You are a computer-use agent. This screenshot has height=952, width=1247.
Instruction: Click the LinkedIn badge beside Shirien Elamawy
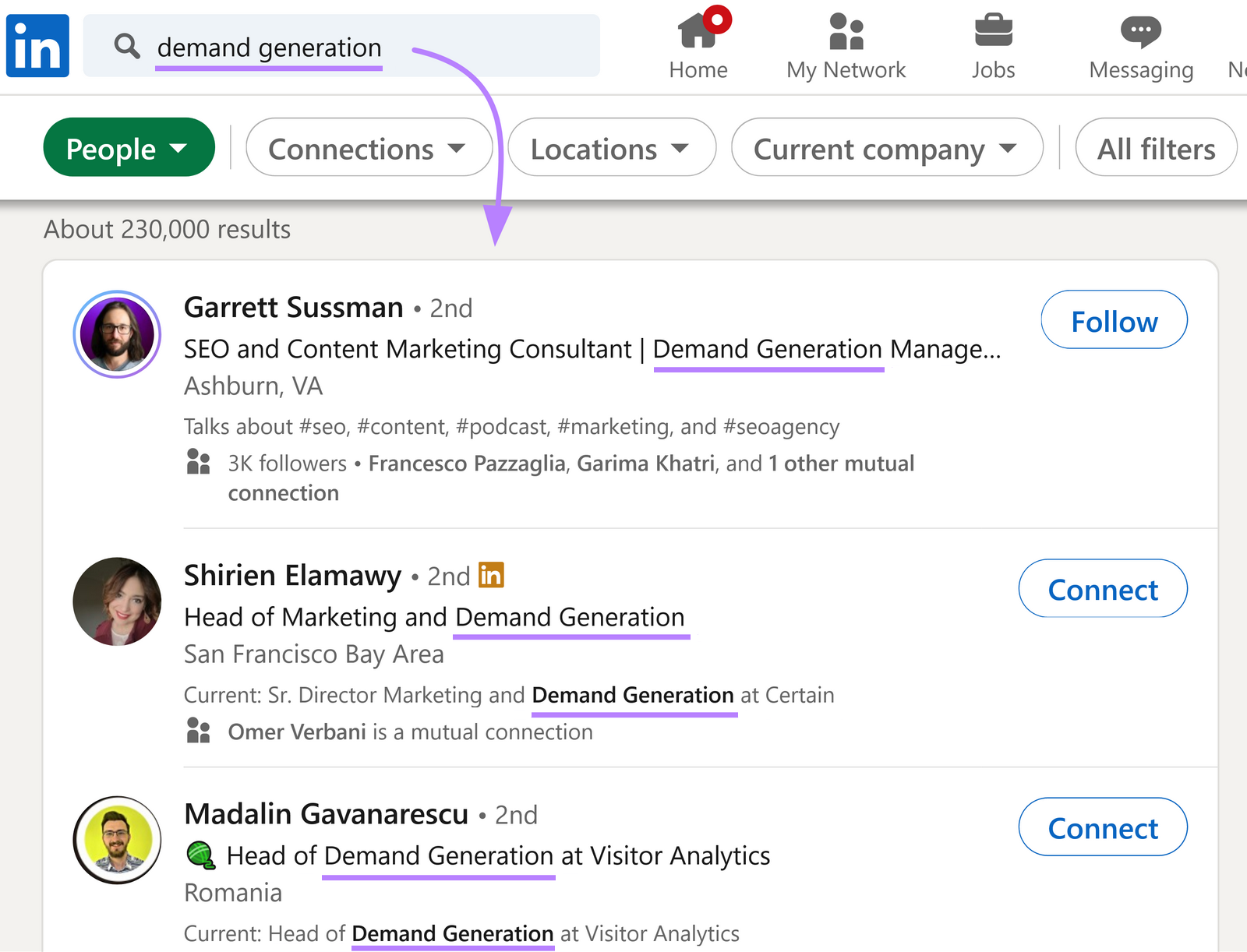[491, 576]
